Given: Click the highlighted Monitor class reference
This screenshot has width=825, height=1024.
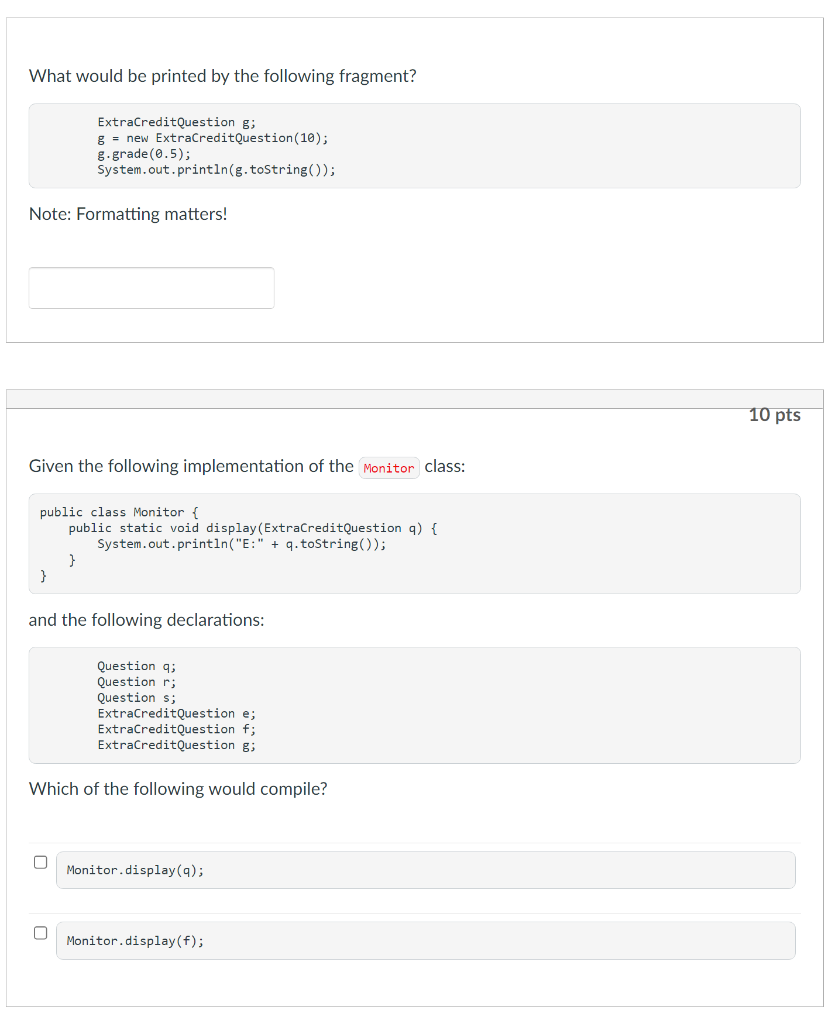Looking at the screenshot, I should tap(388, 467).
